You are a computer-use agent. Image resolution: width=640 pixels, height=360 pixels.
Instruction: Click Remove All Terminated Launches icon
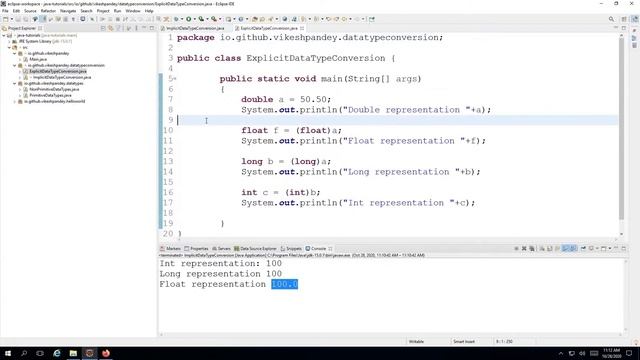point(532,249)
